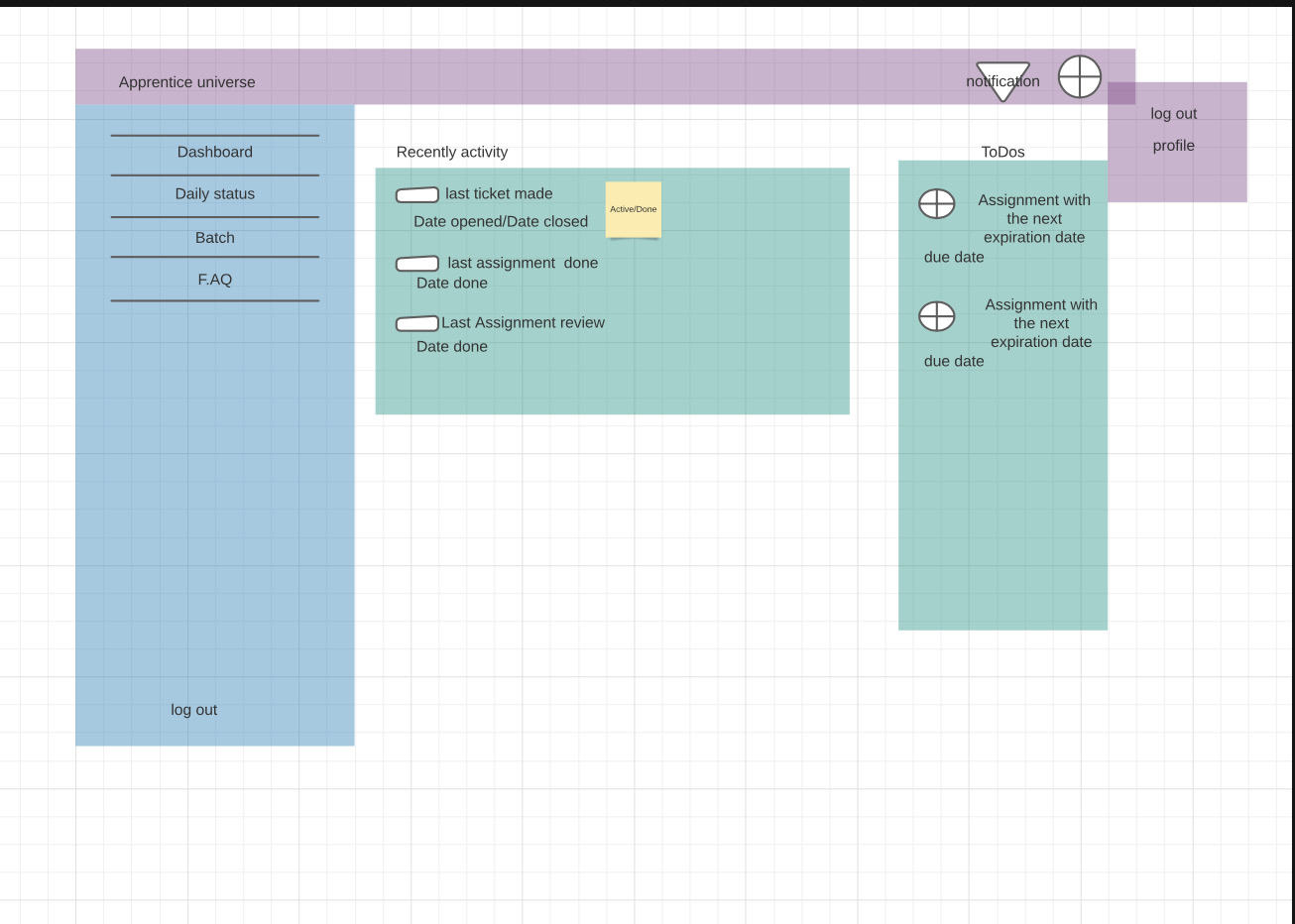The image size is (1295, 924).
Task: Open the F.AQ sidebar item
Action: coord(214,280)
